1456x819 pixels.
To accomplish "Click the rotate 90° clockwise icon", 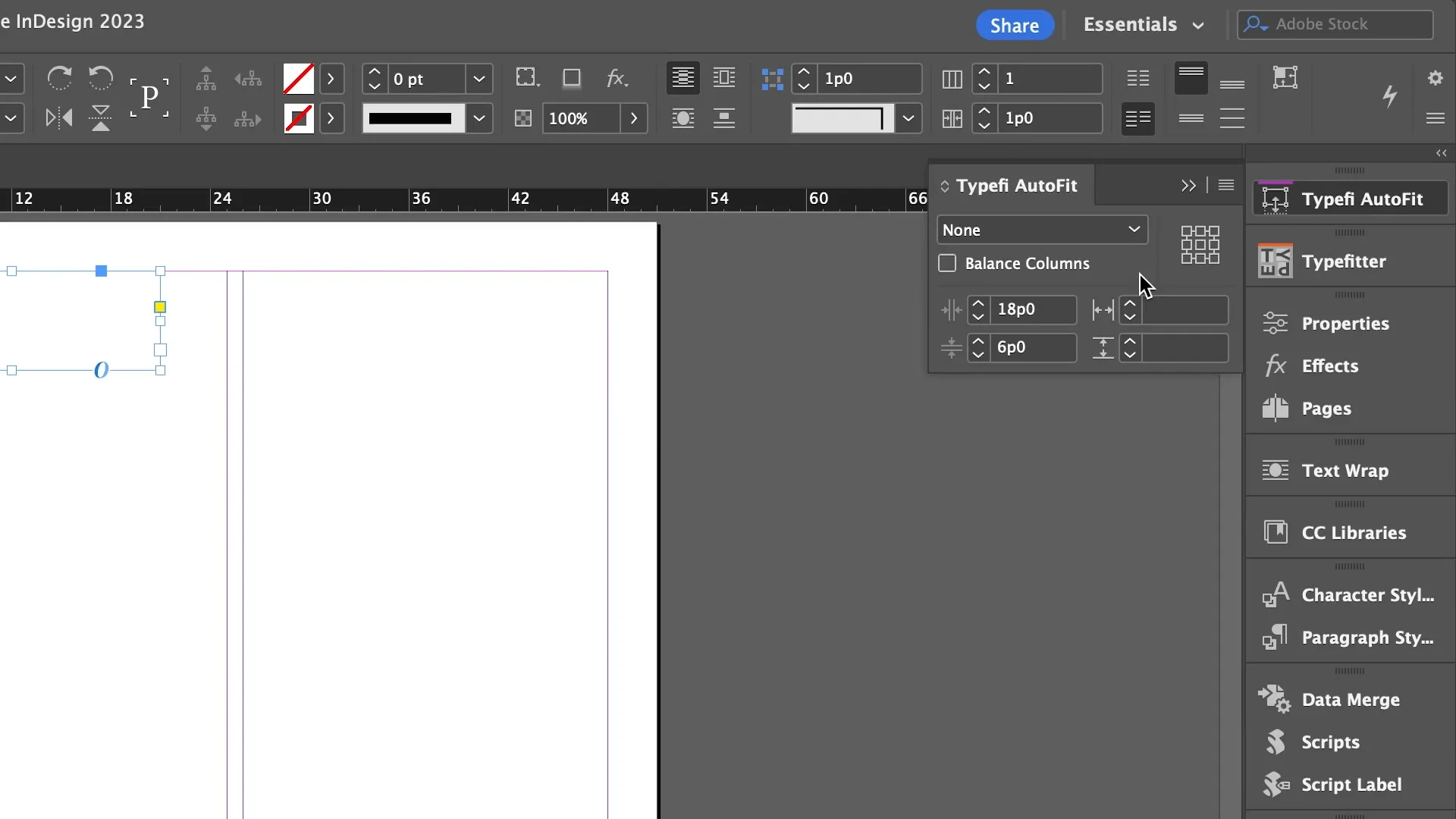I will (x=59, y=78).
